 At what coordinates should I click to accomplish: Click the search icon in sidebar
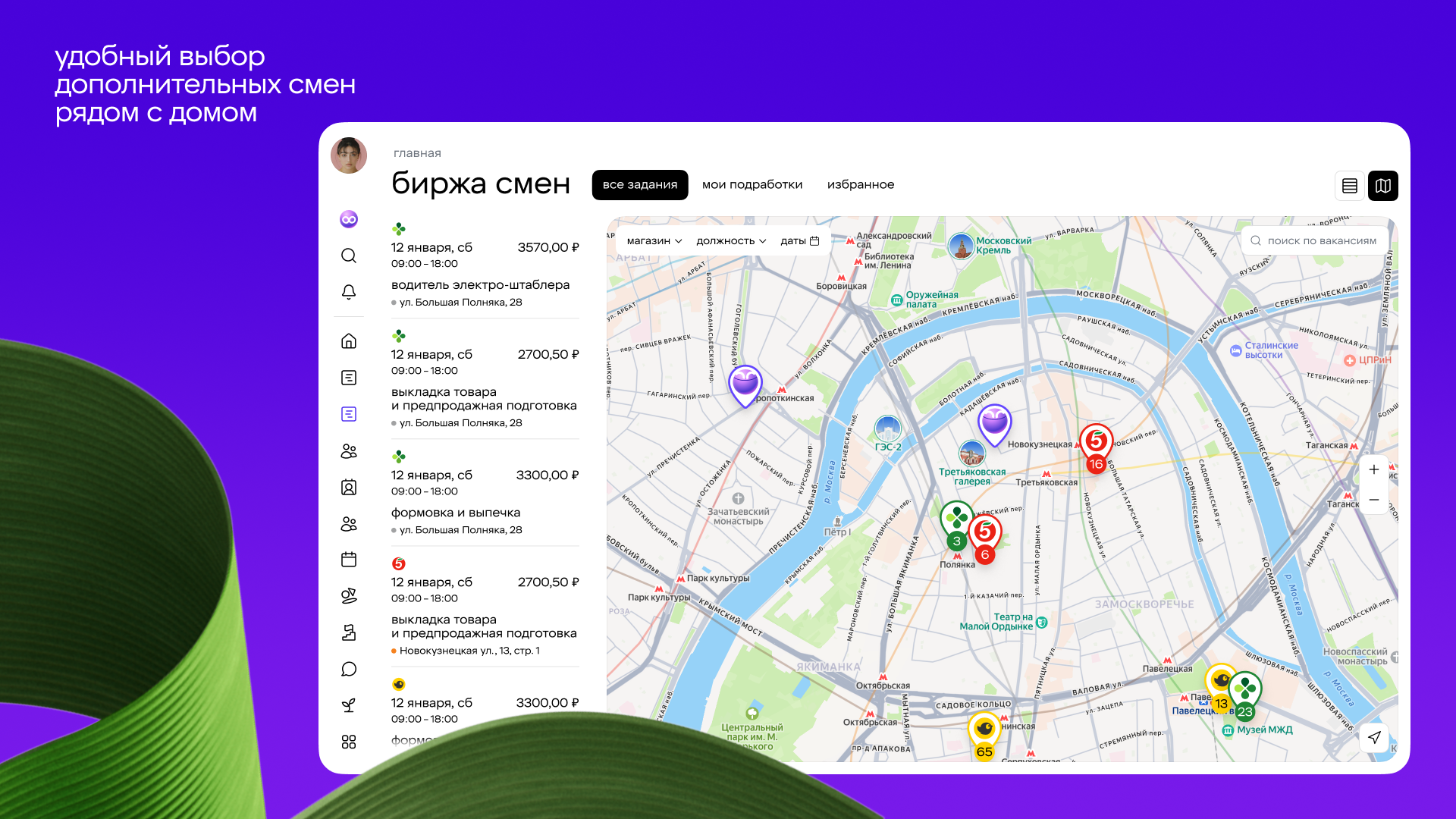click(349, 256)
